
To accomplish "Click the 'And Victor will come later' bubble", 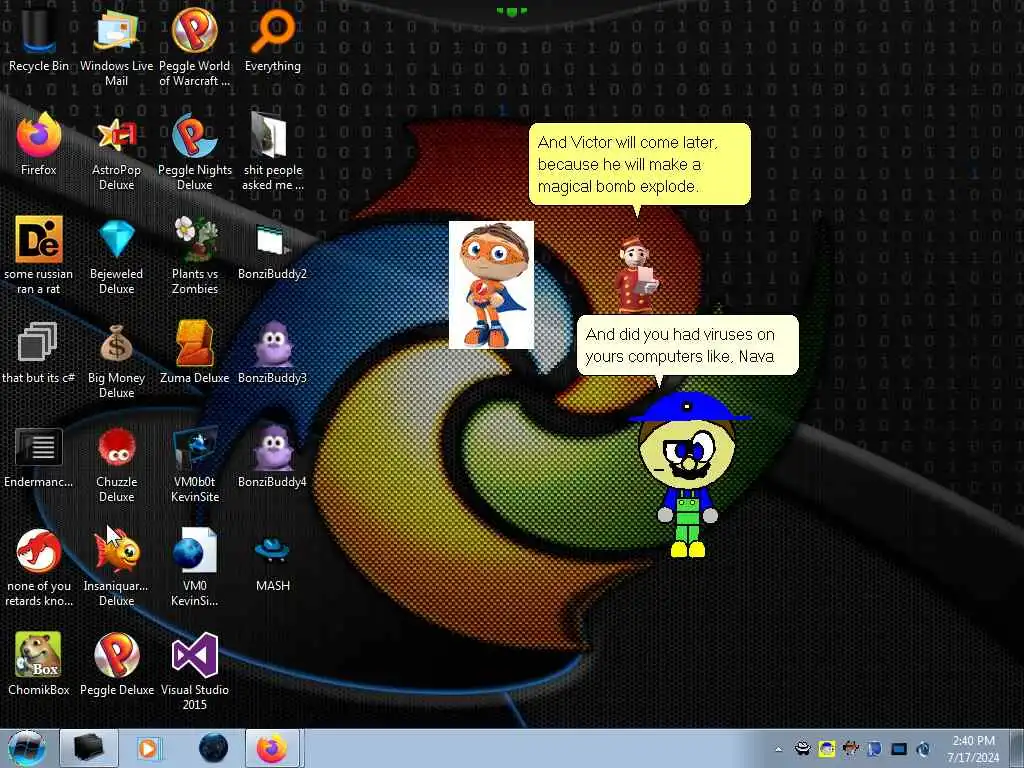I will [639, 165].
